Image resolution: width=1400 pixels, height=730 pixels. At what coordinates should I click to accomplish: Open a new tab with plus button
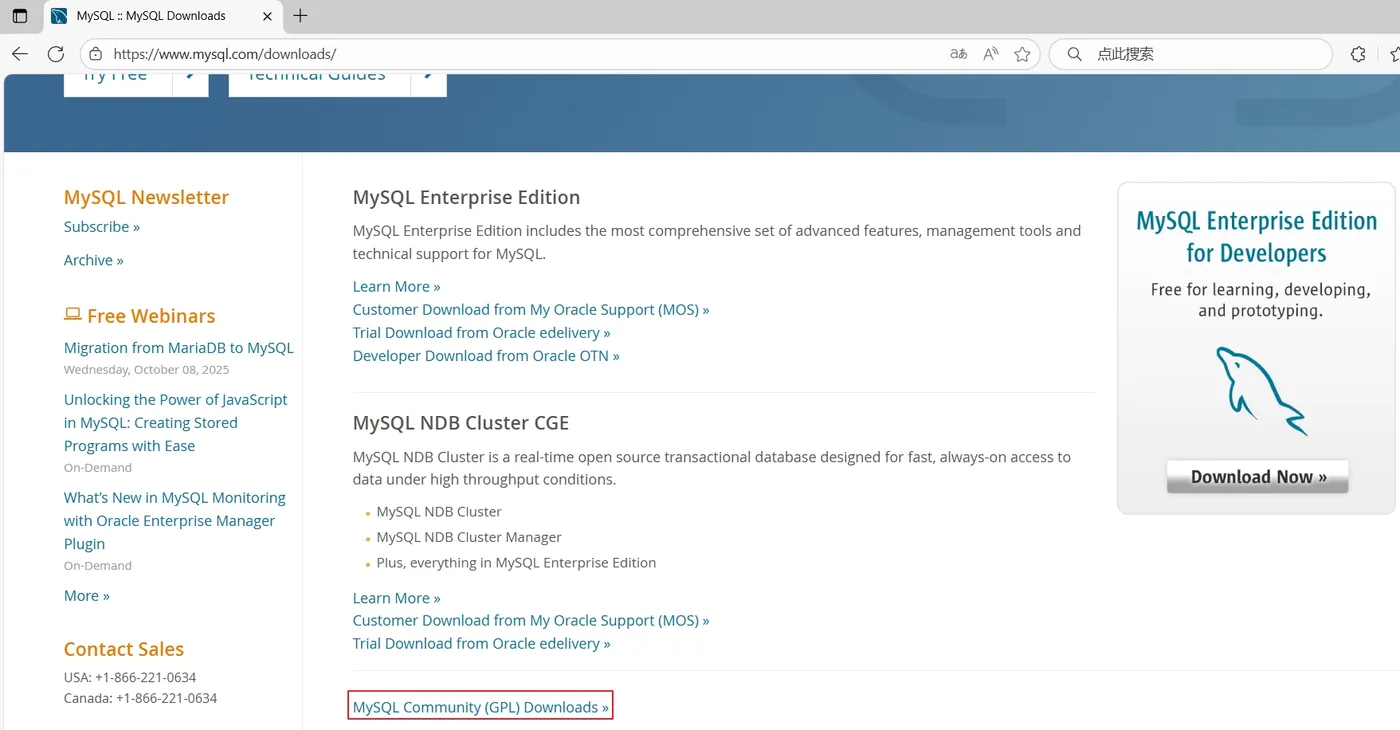pos(300,16)
